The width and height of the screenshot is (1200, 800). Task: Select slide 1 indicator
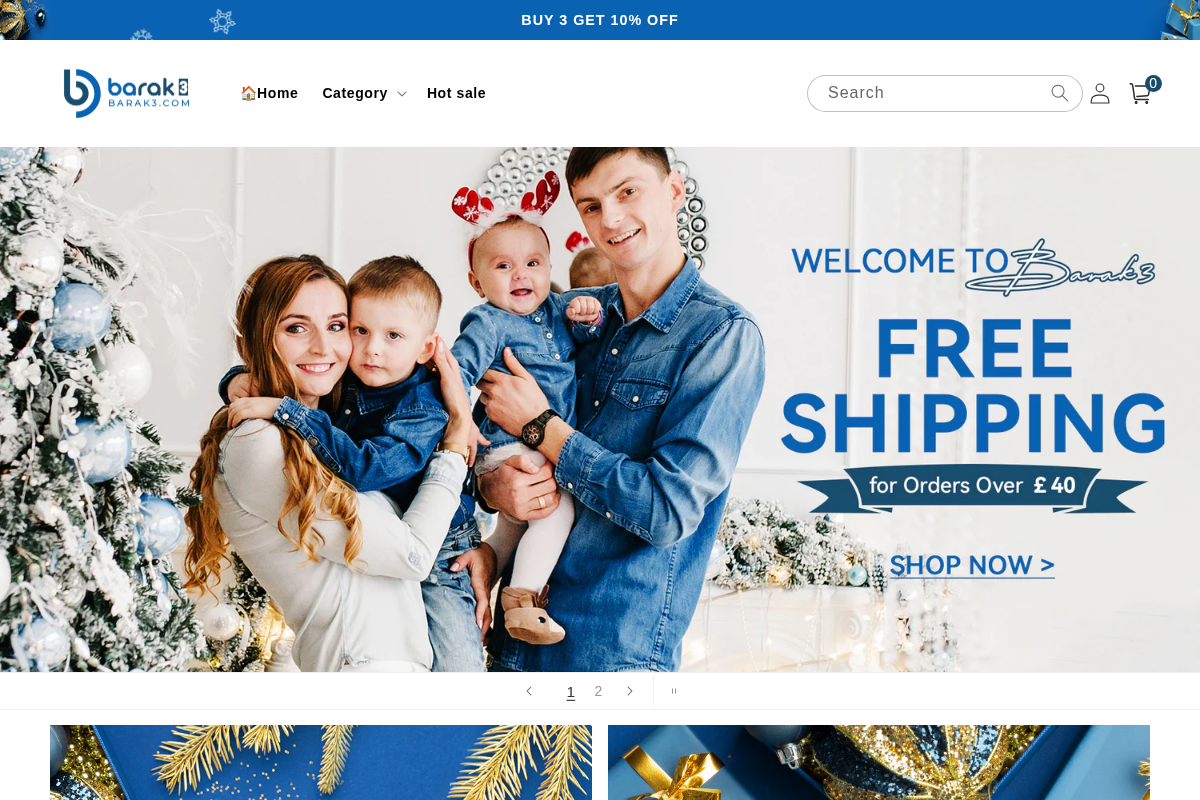[571, 691]
